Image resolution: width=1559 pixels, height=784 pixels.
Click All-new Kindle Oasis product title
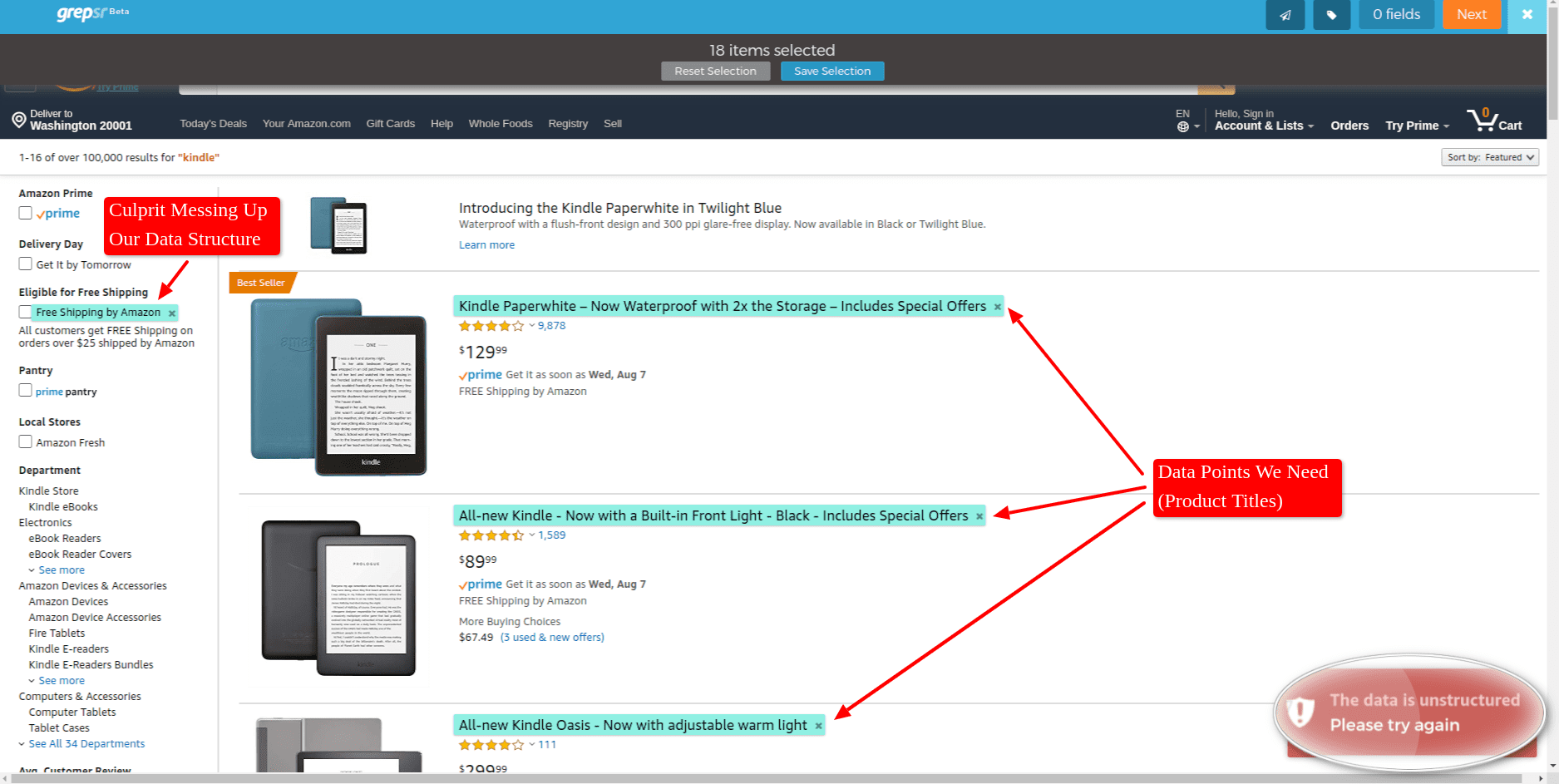pyautogui.click(x=633, y=725)
